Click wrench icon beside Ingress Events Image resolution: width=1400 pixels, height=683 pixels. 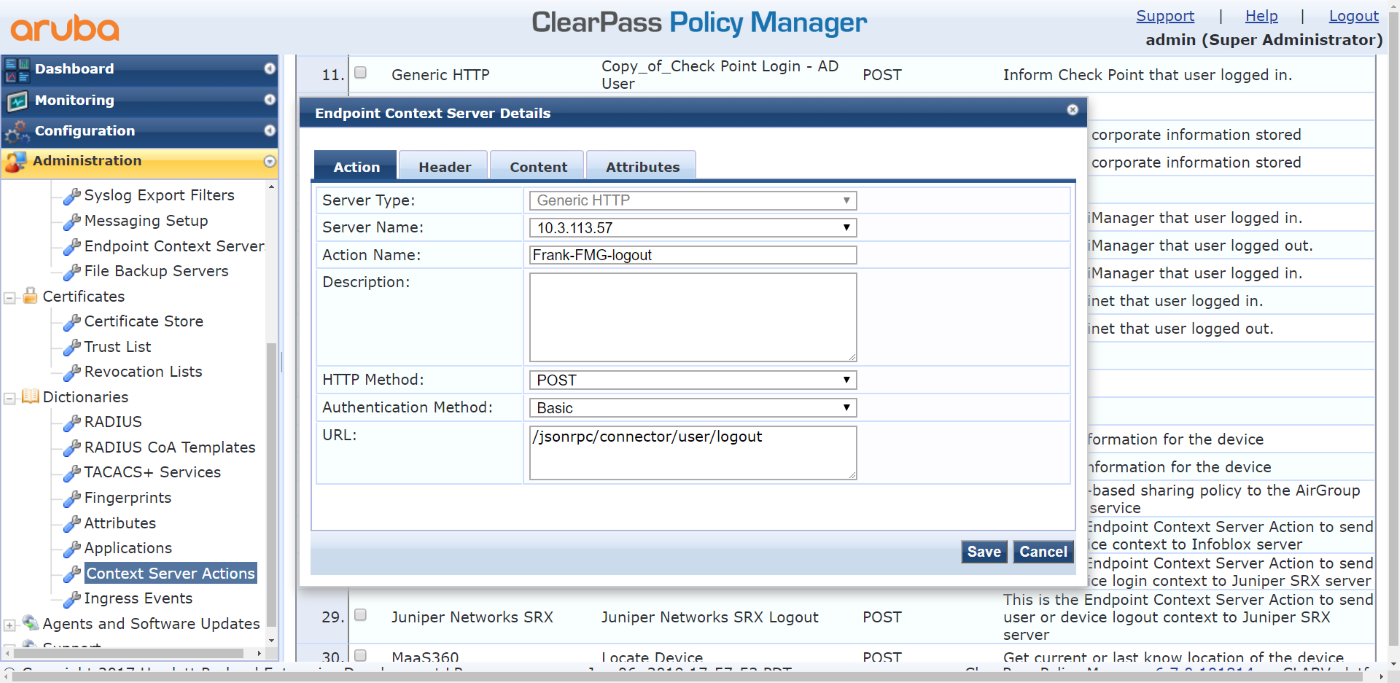pyautogui.click(x=72, y=599)
